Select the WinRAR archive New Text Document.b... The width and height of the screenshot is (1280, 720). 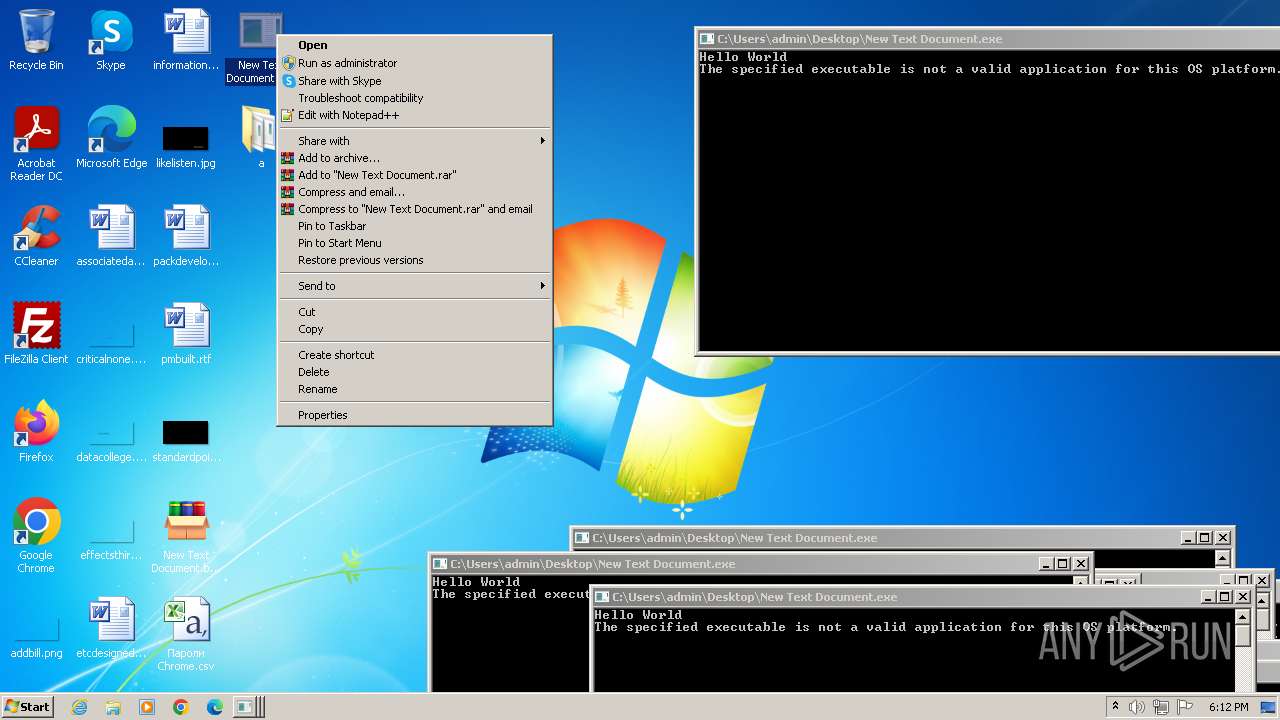coord(186,536)
